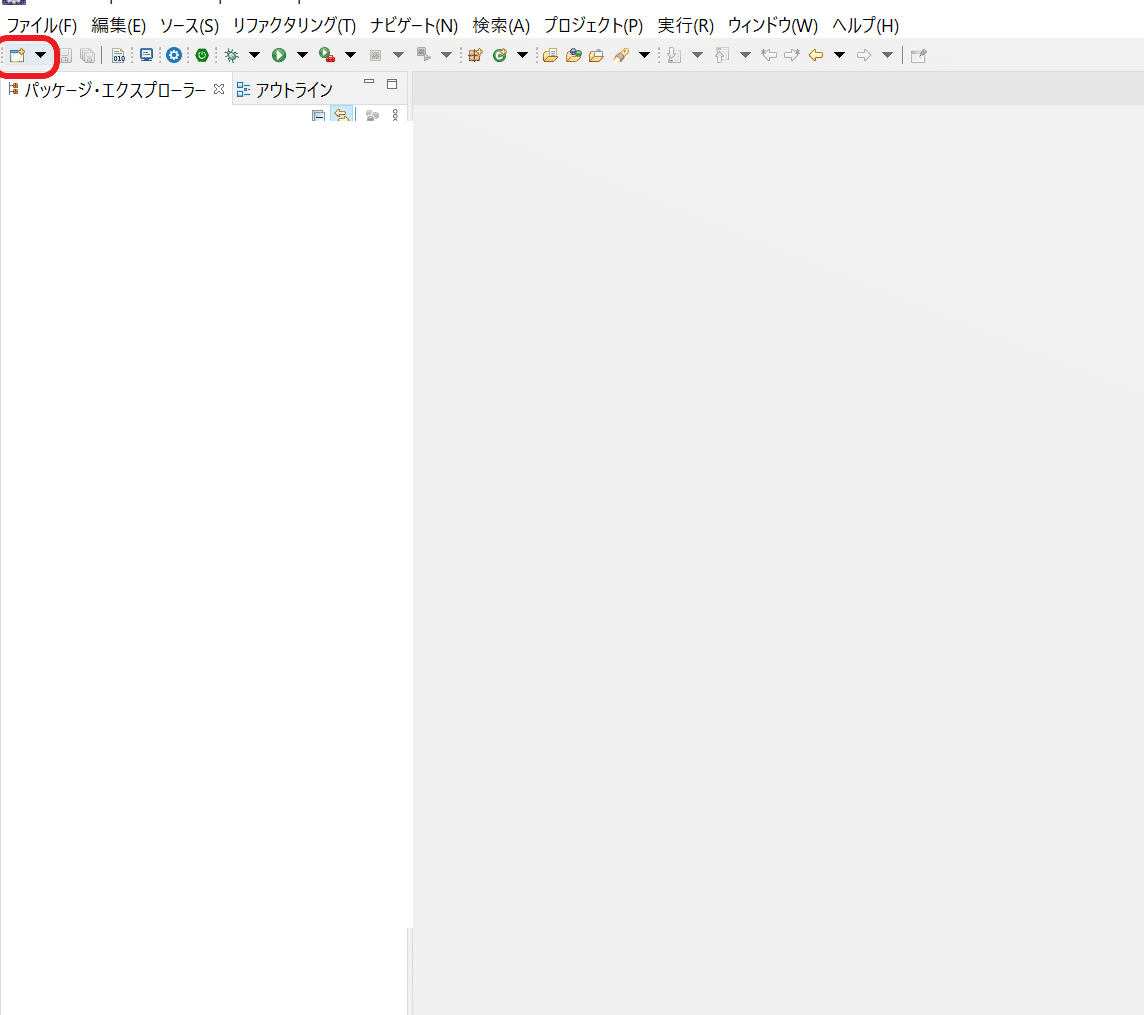Click the New Java Class icon
Screen dimensions: 1144x1015
point(500,55)
